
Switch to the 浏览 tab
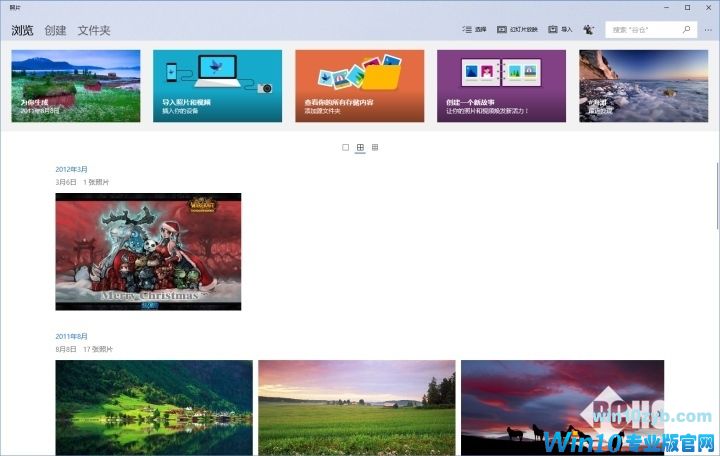22,31
